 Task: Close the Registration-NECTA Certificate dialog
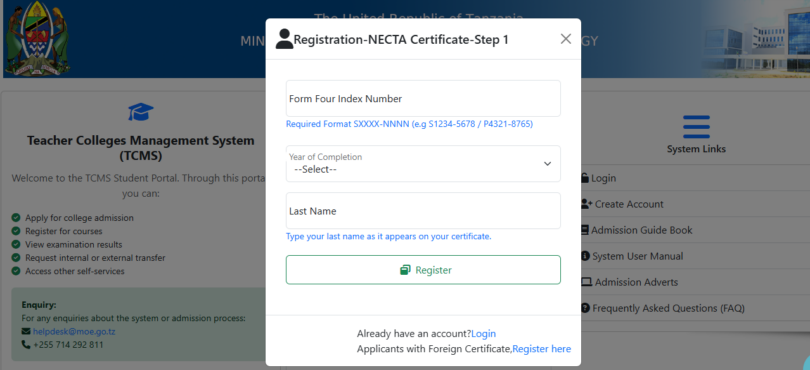click(x=566, y=39)
